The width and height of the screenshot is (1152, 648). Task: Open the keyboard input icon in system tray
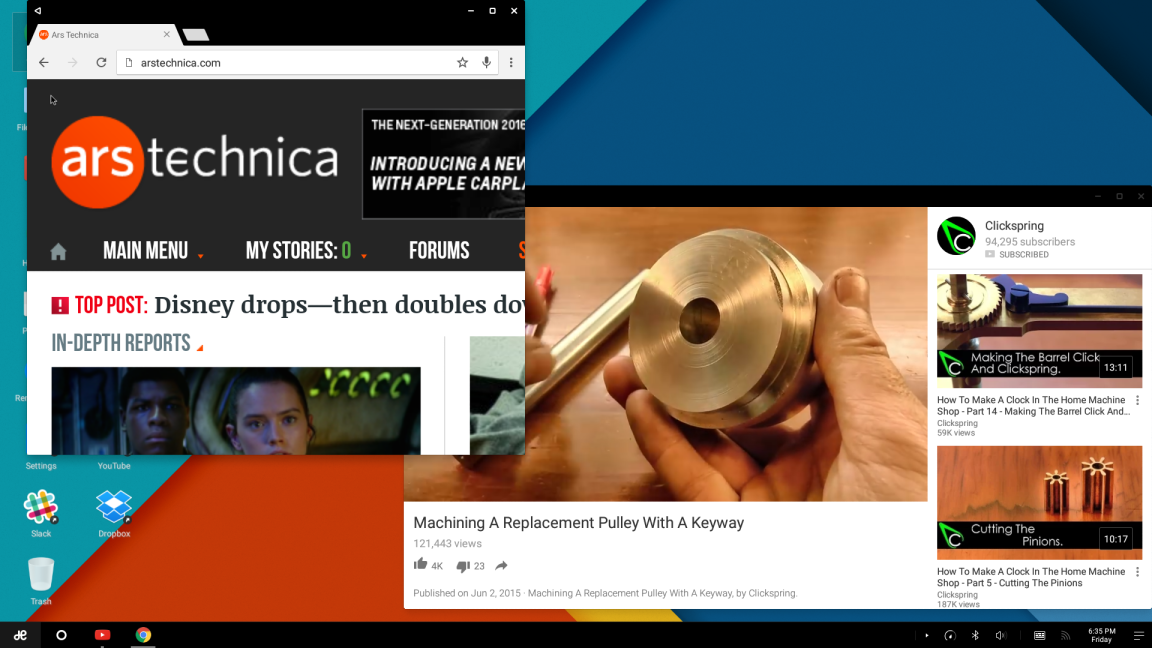(x=1038, y=634)
